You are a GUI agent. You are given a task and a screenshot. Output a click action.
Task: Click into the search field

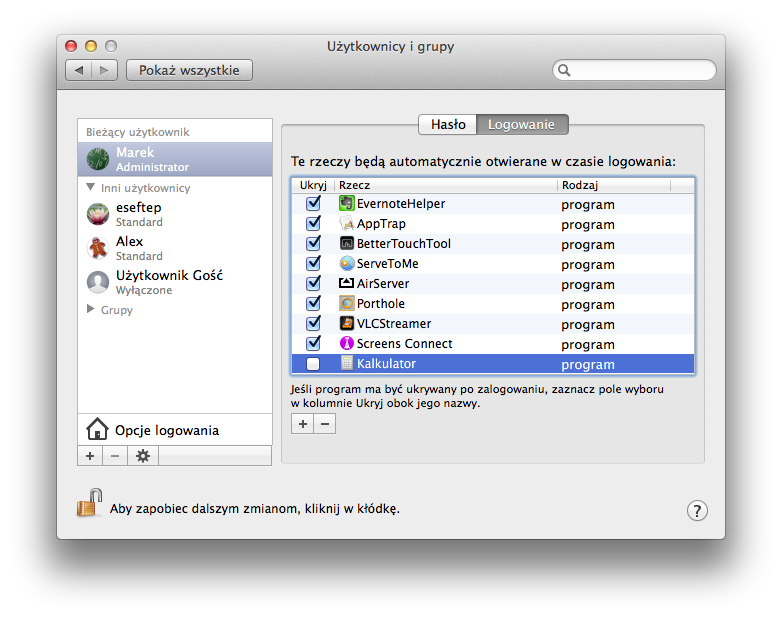coord(634,70)
